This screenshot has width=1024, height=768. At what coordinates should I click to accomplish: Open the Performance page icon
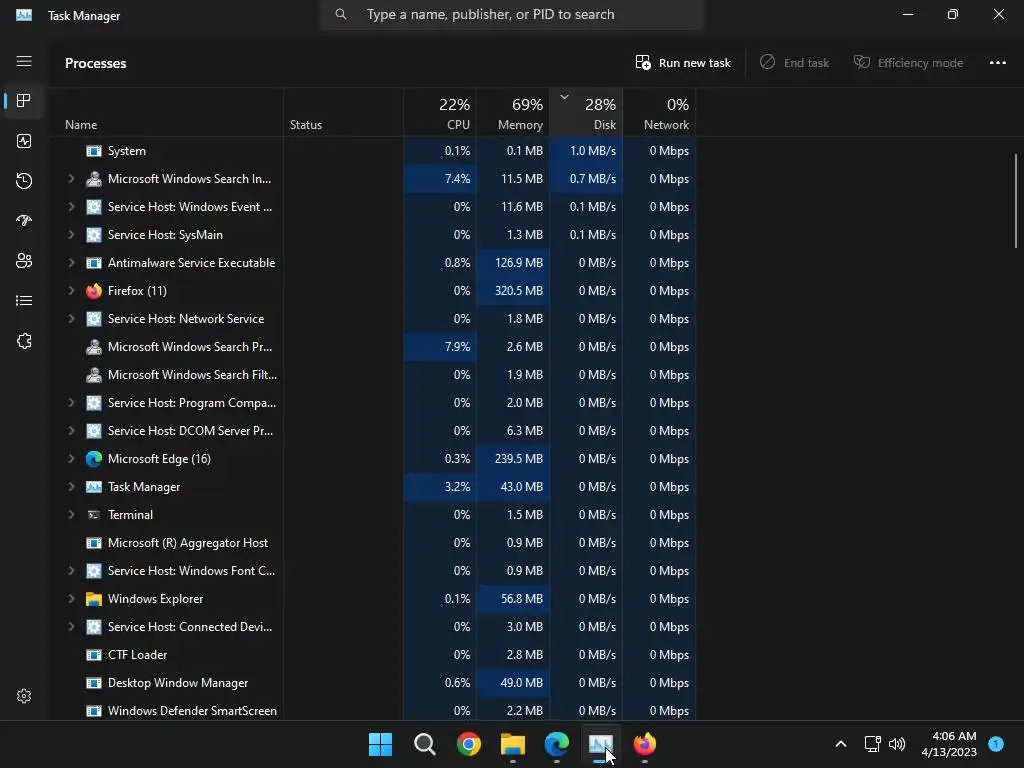click(x=24, y=141)
